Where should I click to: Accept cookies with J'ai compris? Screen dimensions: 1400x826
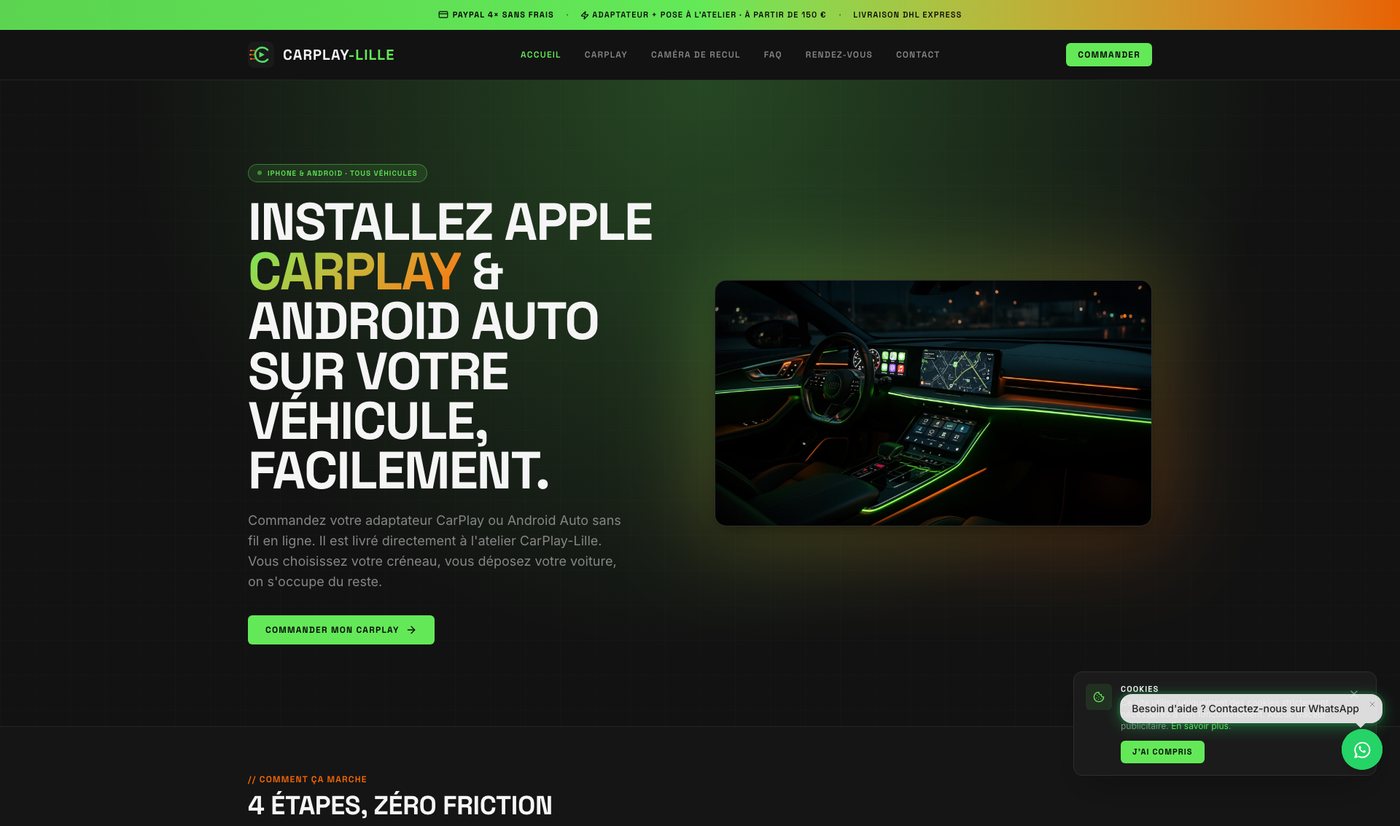(x=1162, y=752)
